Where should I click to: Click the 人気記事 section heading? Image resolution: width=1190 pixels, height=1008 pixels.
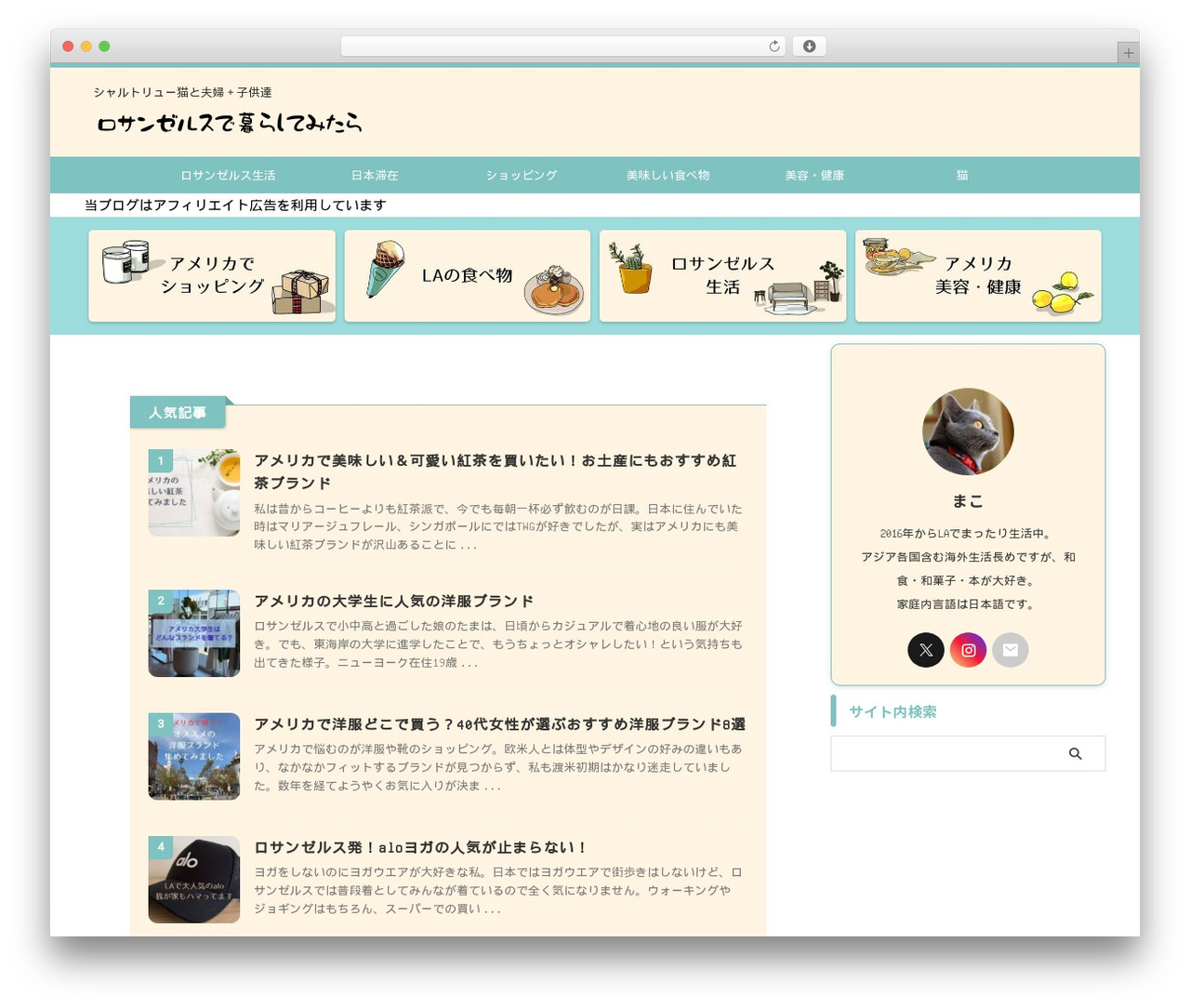(x=178, y=413)
